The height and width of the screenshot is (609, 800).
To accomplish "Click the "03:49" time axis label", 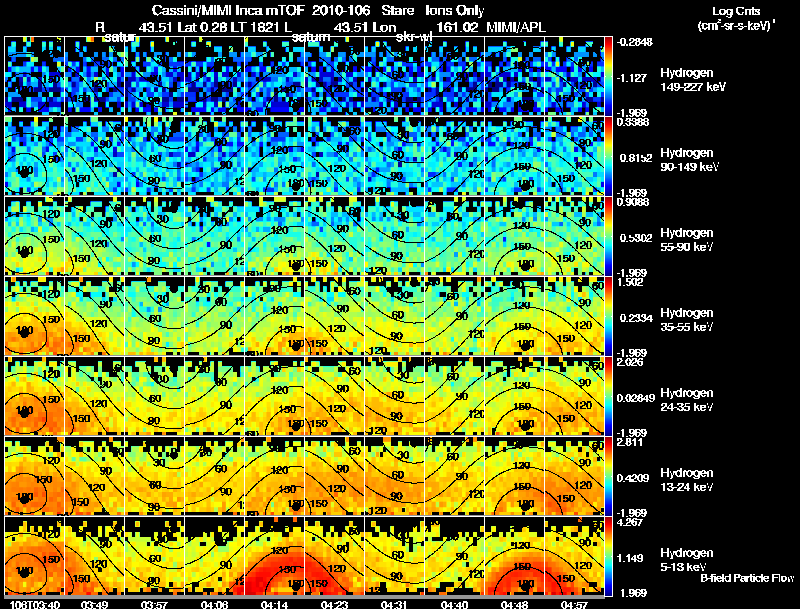I will pos(94,604).
